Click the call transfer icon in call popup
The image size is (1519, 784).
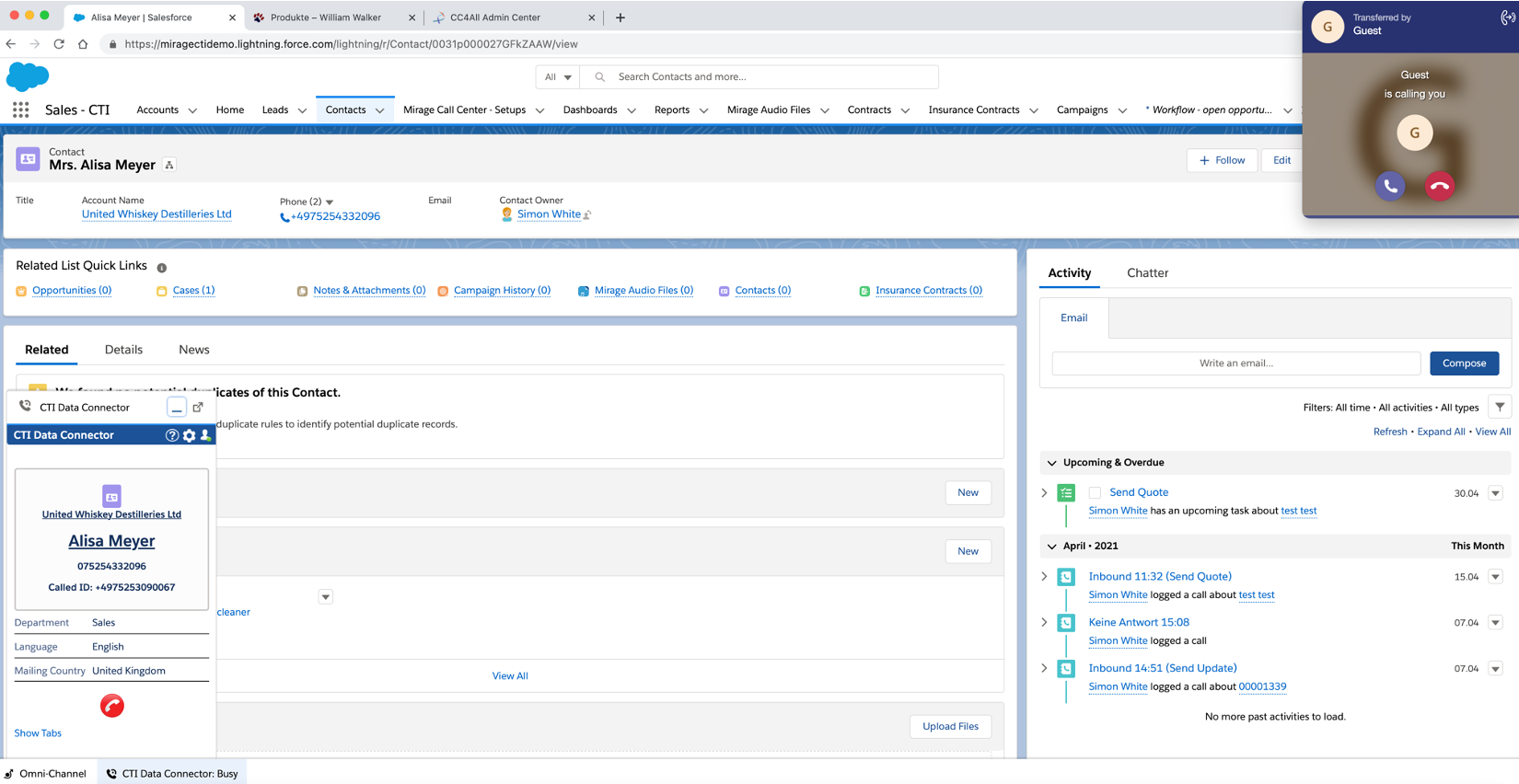[x=1507, y=17]
